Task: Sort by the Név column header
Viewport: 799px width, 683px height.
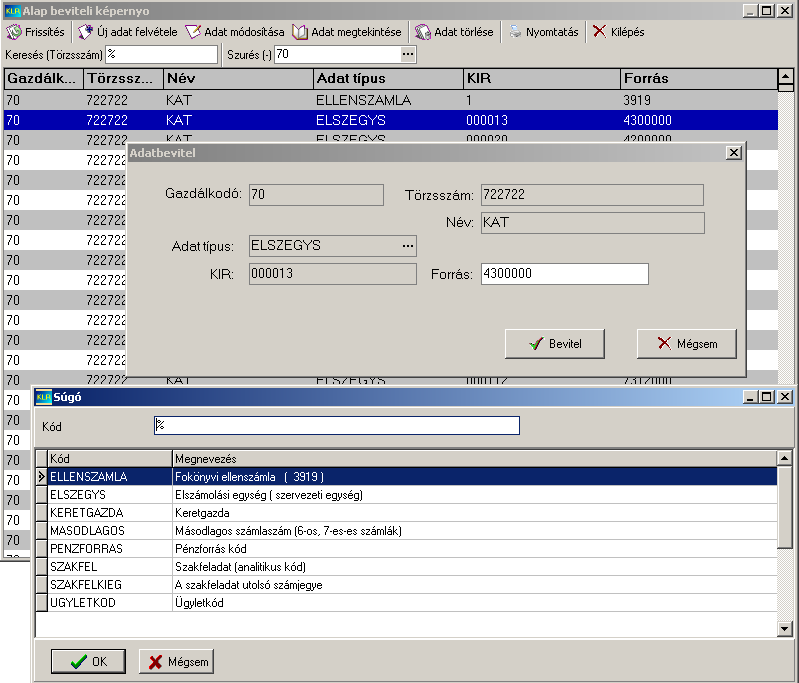Action: pos(237,78)
